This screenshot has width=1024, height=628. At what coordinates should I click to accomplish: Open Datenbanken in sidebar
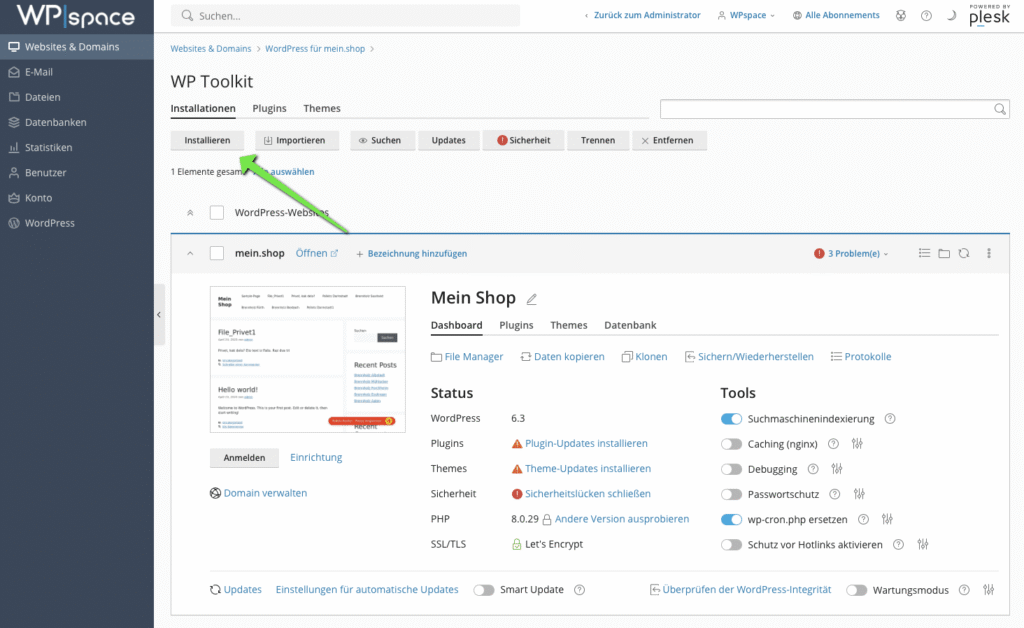76,122
